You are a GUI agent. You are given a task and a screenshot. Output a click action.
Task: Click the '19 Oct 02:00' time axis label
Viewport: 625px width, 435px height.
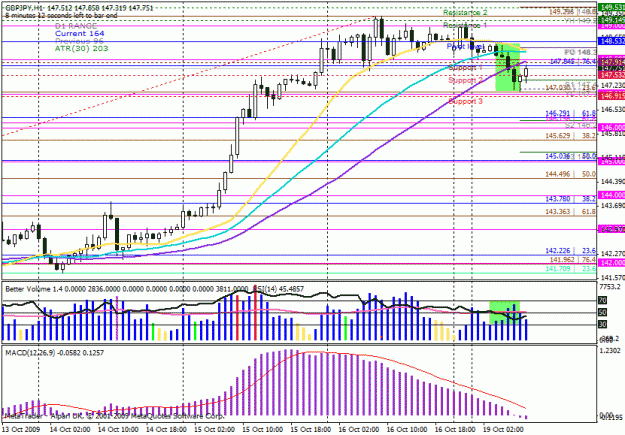coord(503,429)
